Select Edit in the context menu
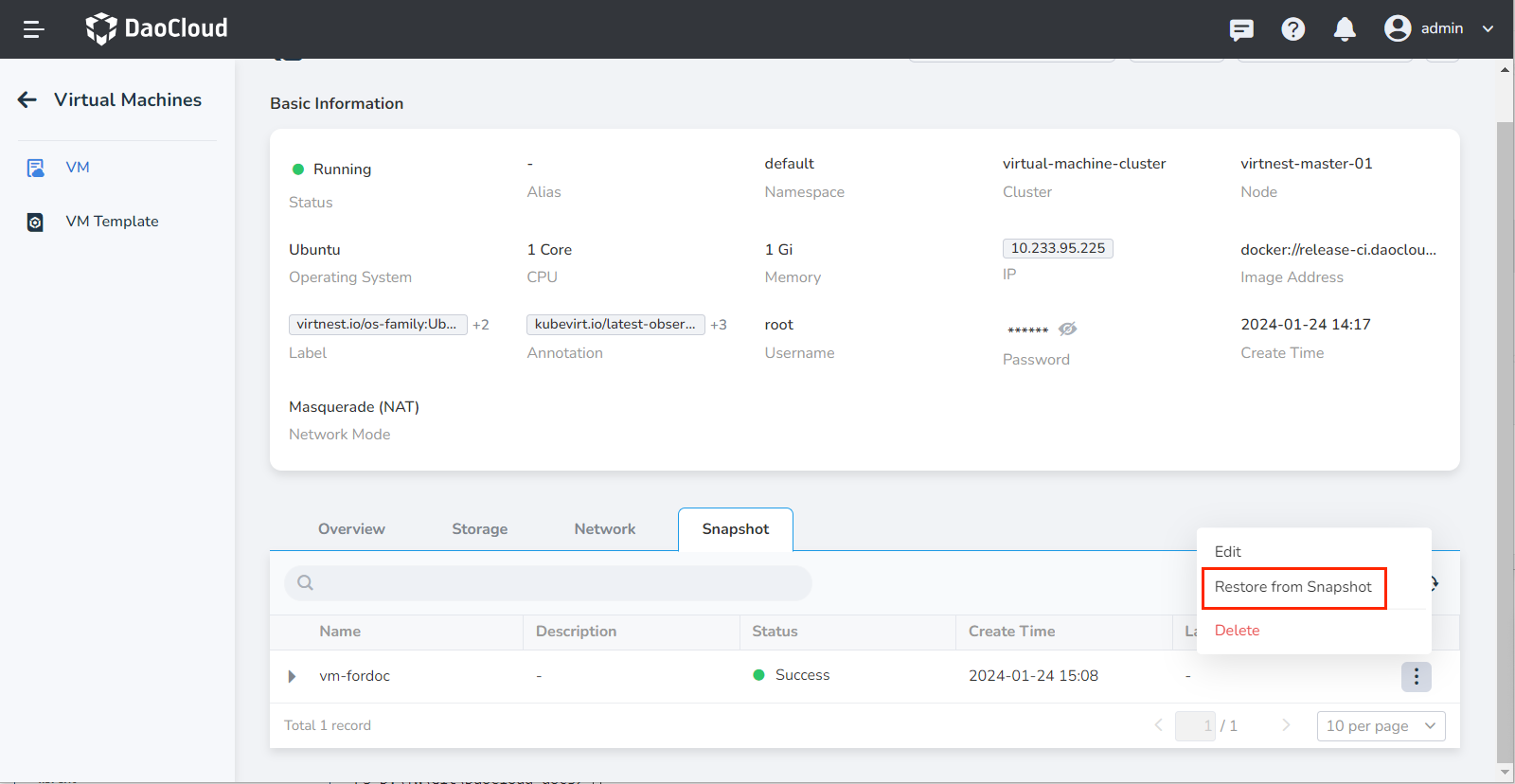The height and width of the screenshot is (784, 1515). 1227,552
